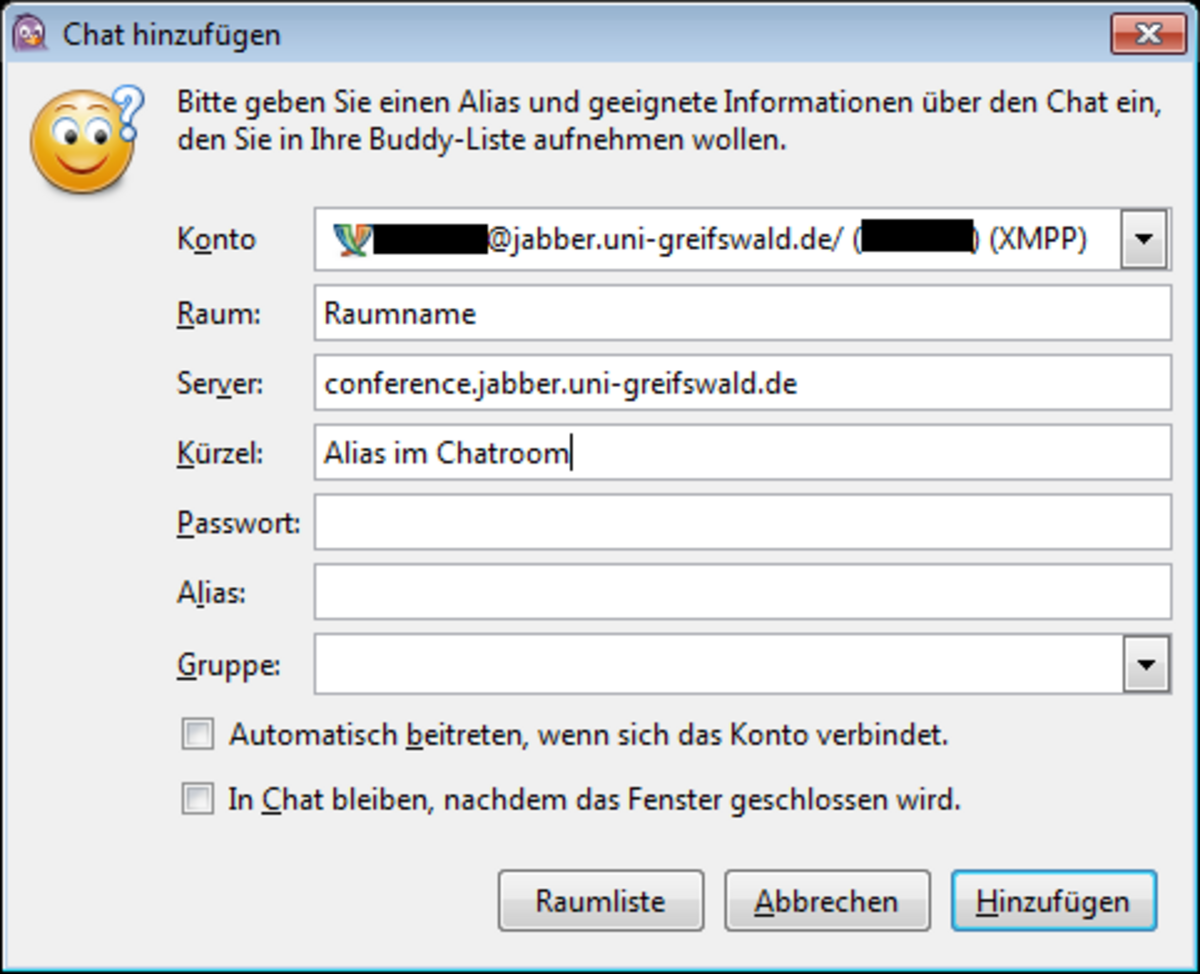This screenshot has width=1200, height=974.
Task: Toggle In Chat bleiben checkbox
Action: click(x=198, y=801)
